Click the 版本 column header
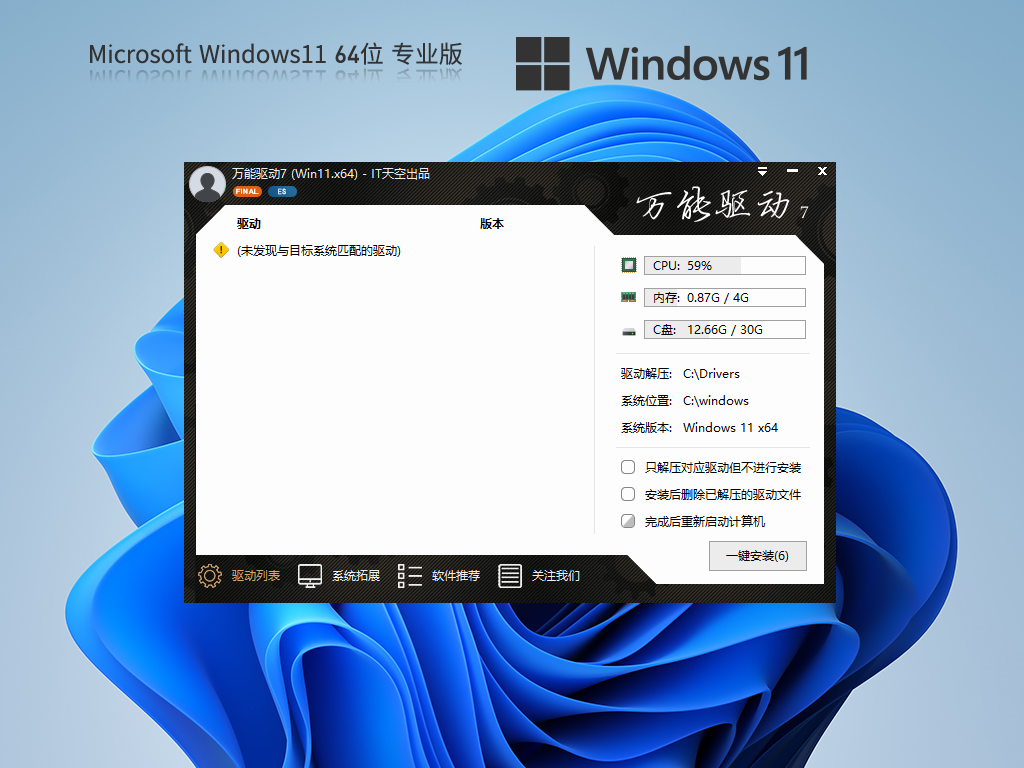The height and width of the screenshot is (768, 1024). [492, 224]
